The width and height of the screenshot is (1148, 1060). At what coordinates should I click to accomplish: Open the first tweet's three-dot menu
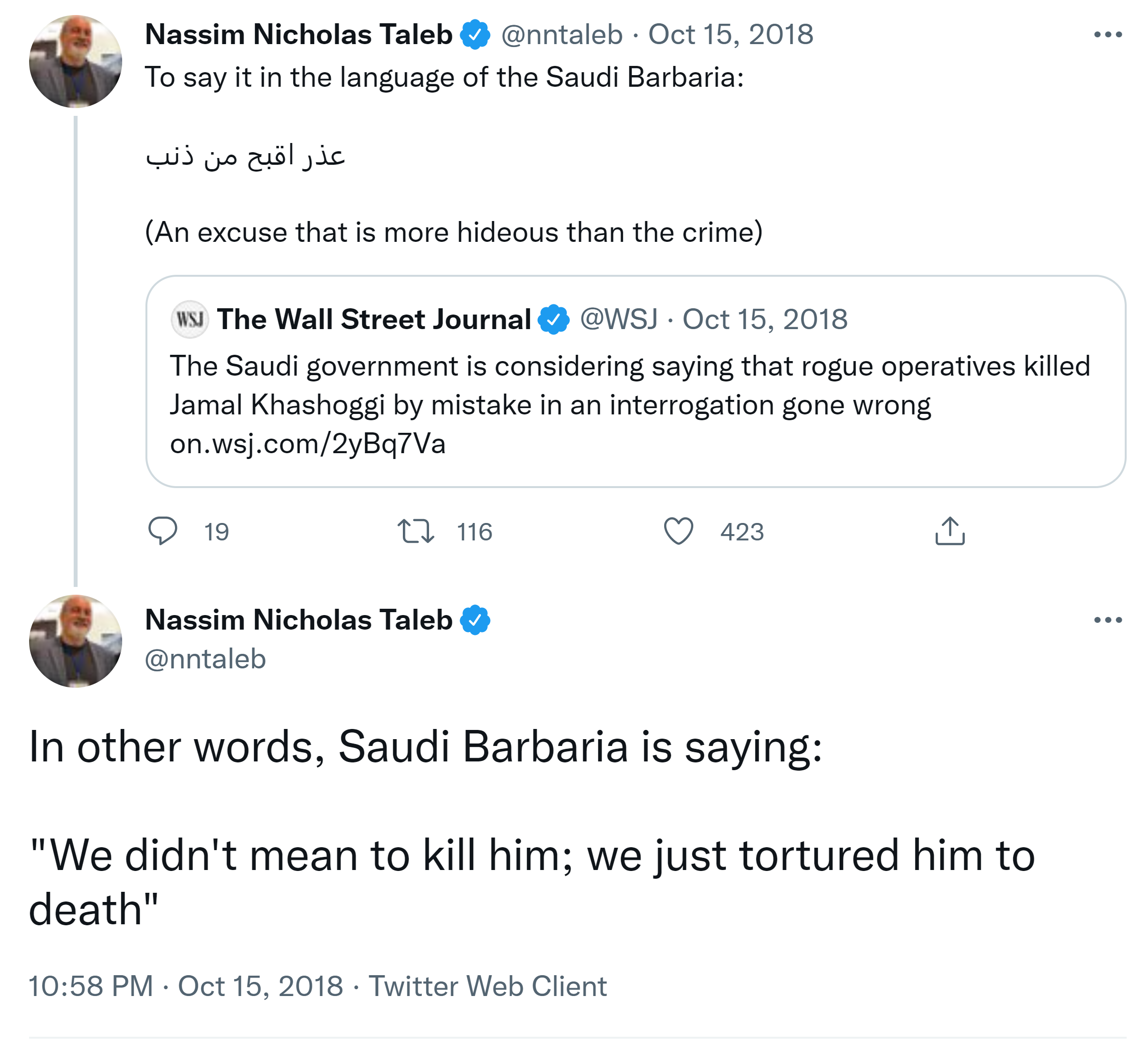tap(1107, 35)
